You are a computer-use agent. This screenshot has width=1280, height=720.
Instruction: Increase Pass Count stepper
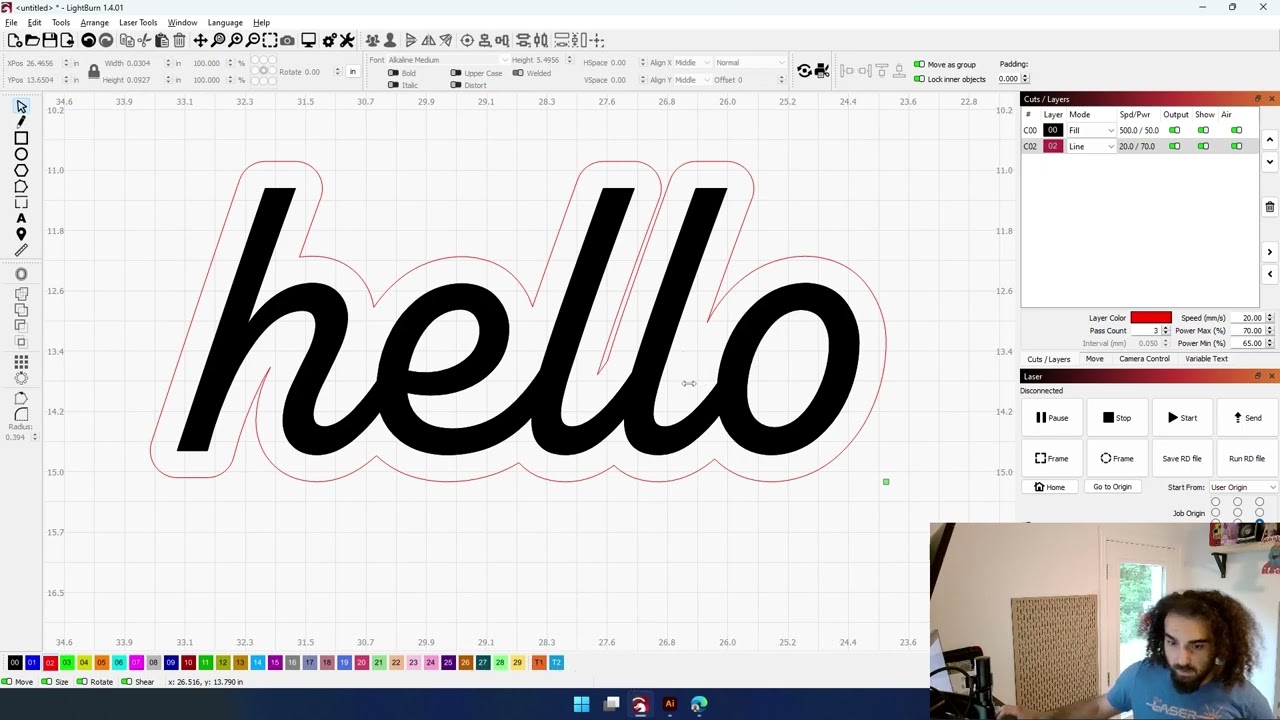tap(1166, 328)
